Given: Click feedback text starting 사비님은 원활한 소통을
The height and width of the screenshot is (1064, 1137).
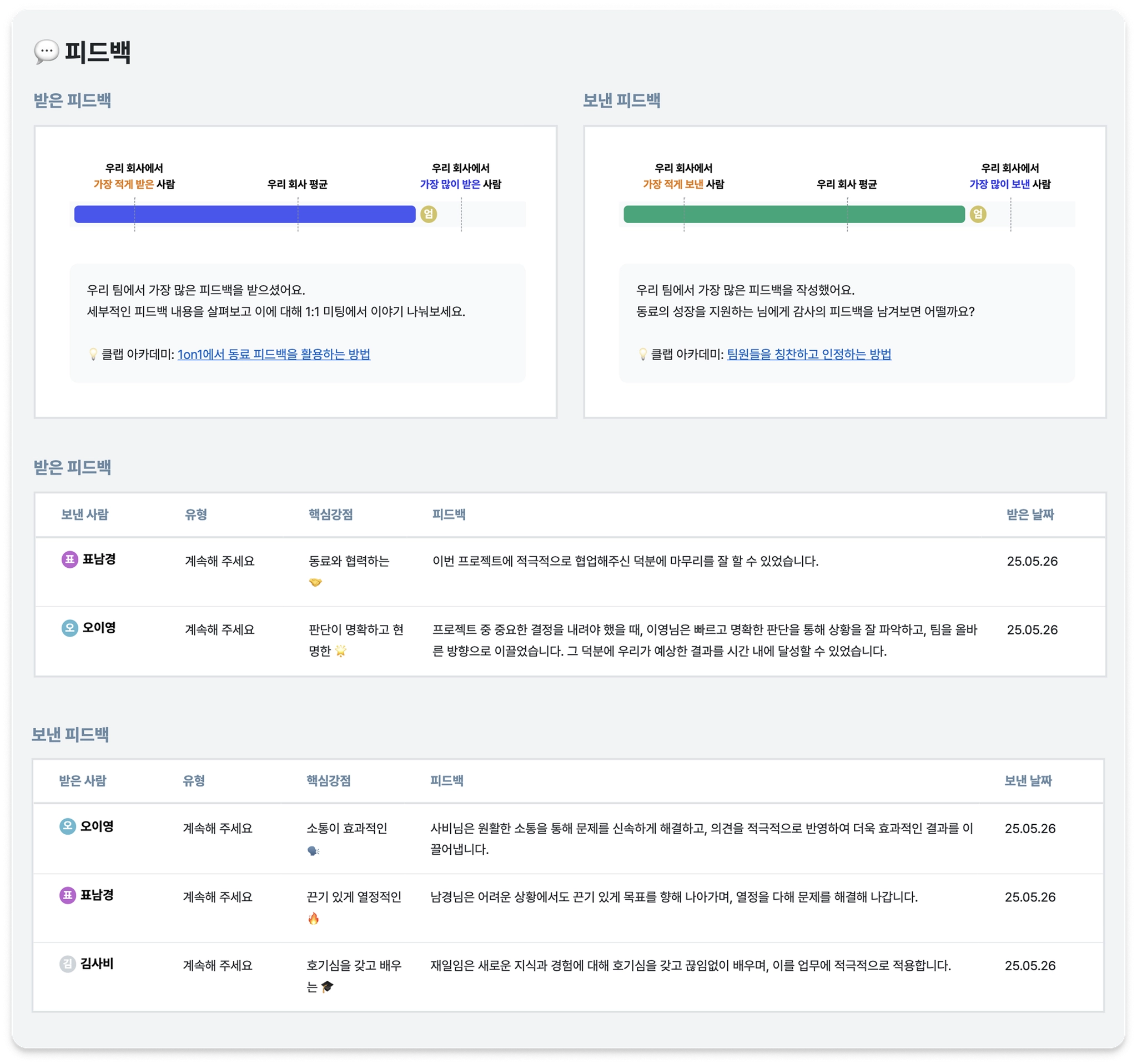Looking at the screenshot, I should 701,838.
